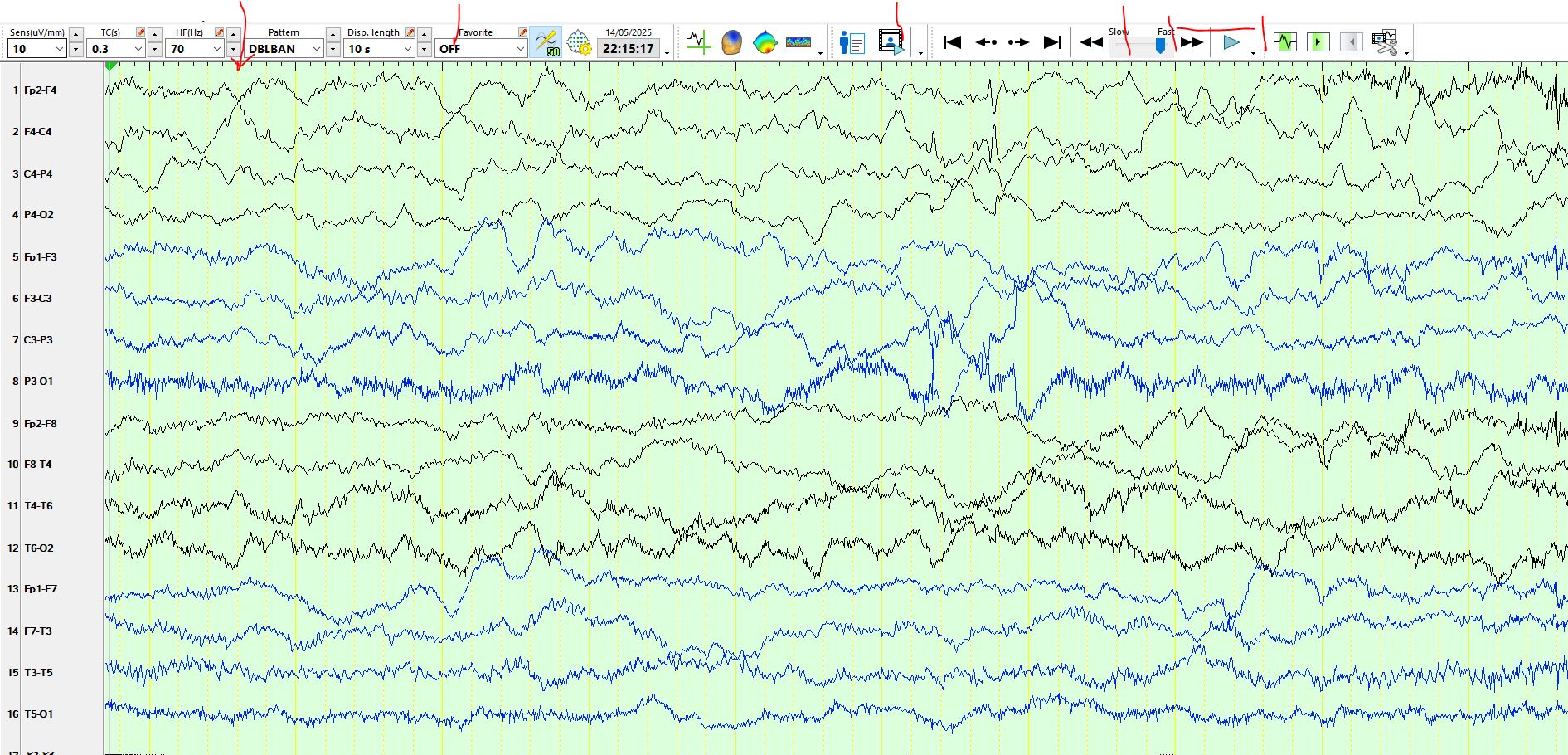Open the TC(s) time constant dropdown
This screenshot has width=1568, height=755.
coord(117,49)
